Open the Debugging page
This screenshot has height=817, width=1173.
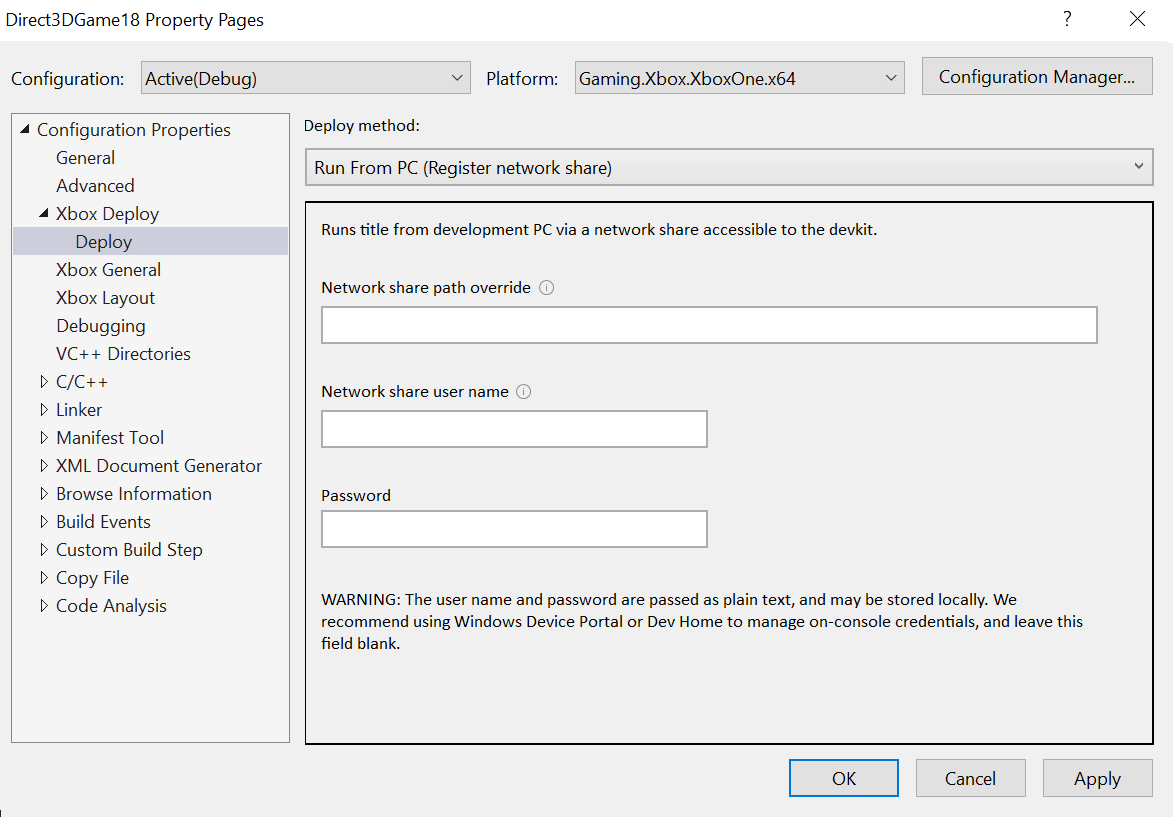[101, 326]
